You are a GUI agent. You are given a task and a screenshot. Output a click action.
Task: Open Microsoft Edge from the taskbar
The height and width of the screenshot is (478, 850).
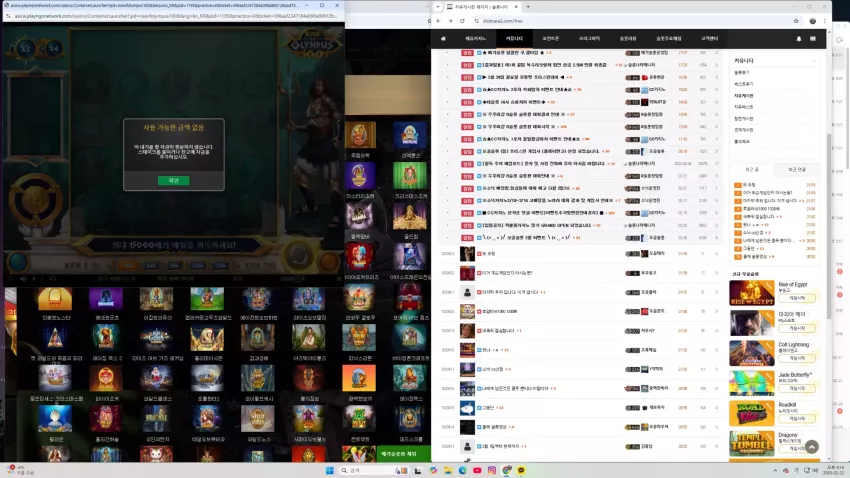point(462,470)
